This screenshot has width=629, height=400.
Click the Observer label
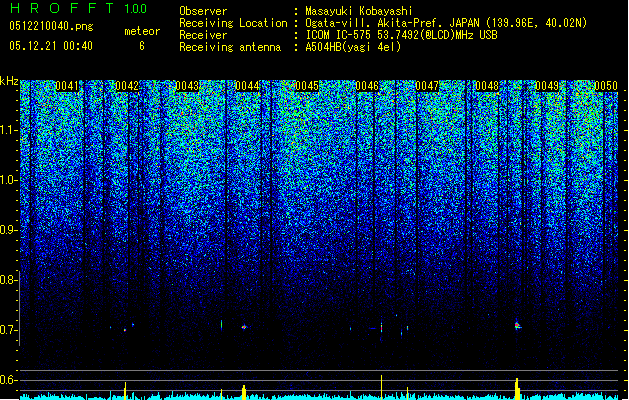pyautogui.click(x=203, y=11)
